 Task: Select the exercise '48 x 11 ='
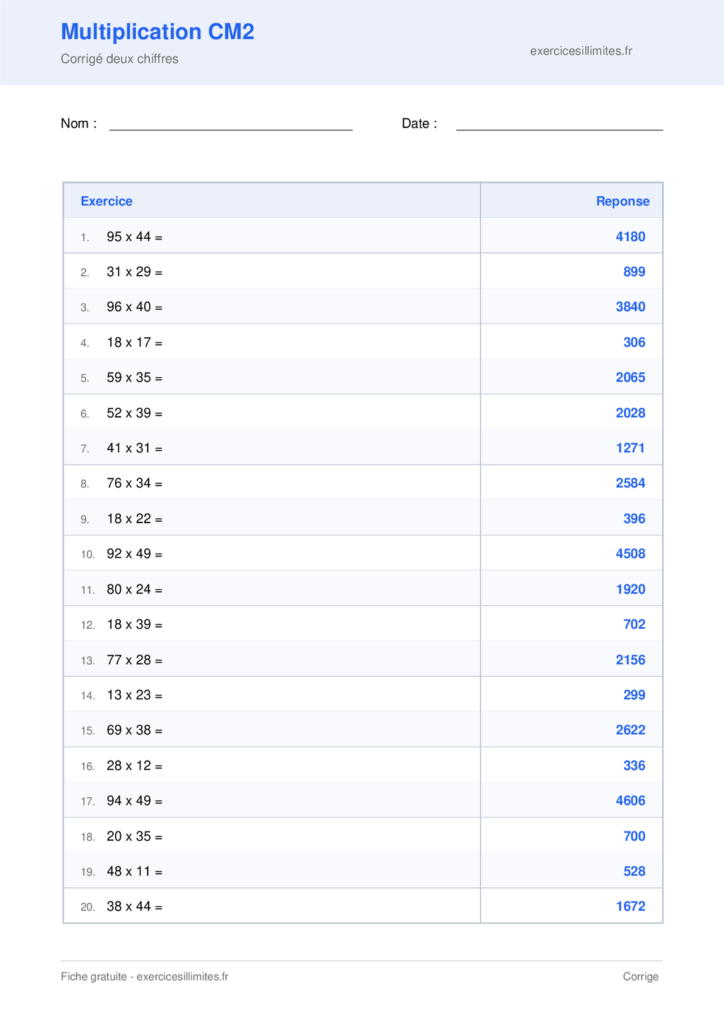134,871
